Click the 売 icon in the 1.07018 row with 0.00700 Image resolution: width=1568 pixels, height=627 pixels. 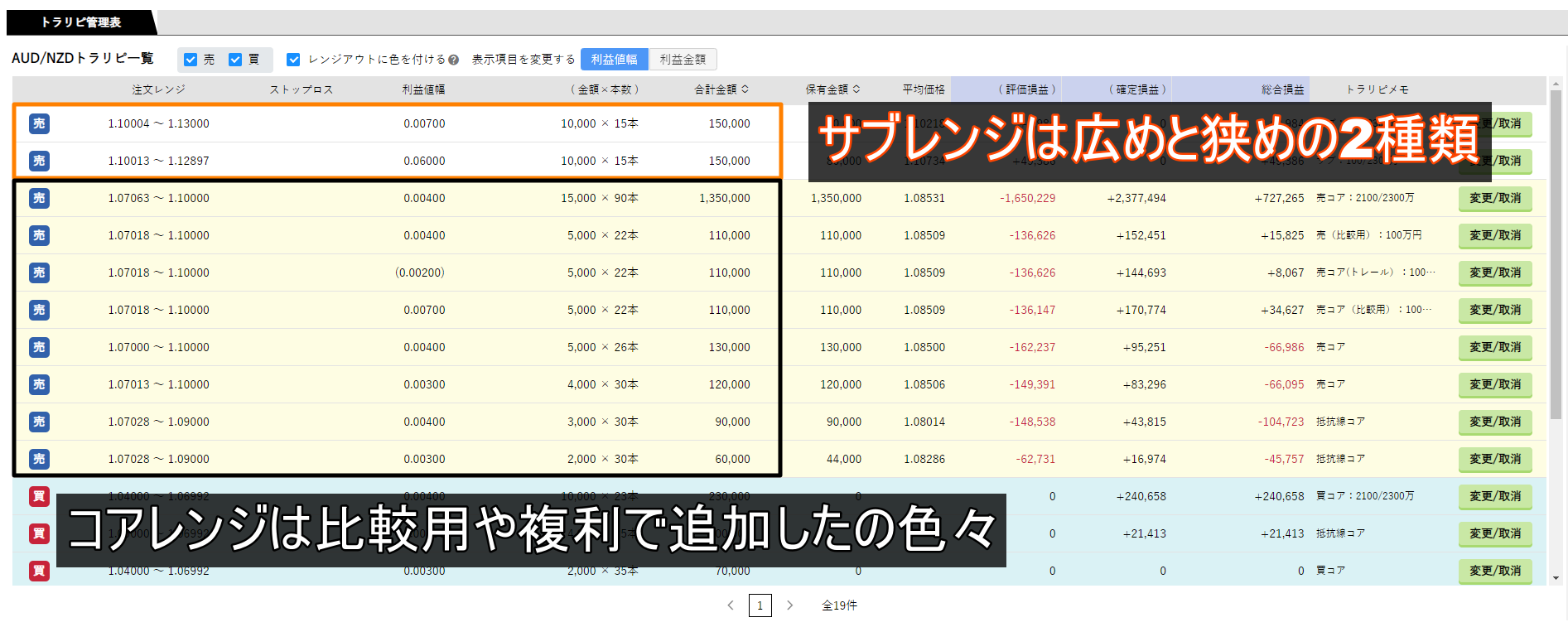click(39, 310)
